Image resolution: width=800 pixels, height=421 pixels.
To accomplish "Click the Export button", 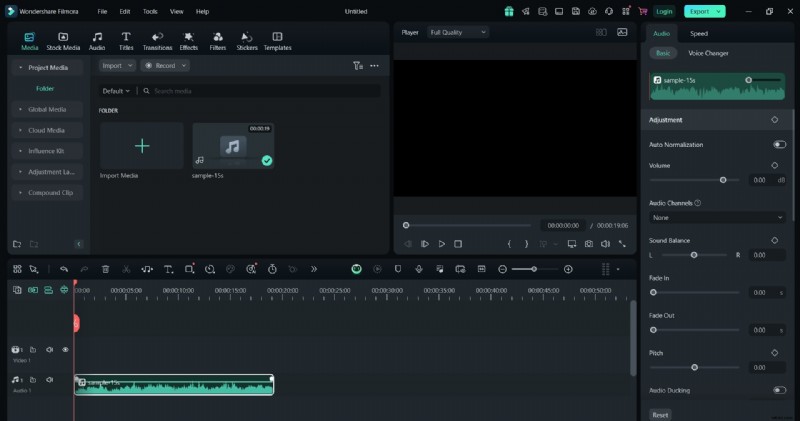I will (x=705, y=11).
